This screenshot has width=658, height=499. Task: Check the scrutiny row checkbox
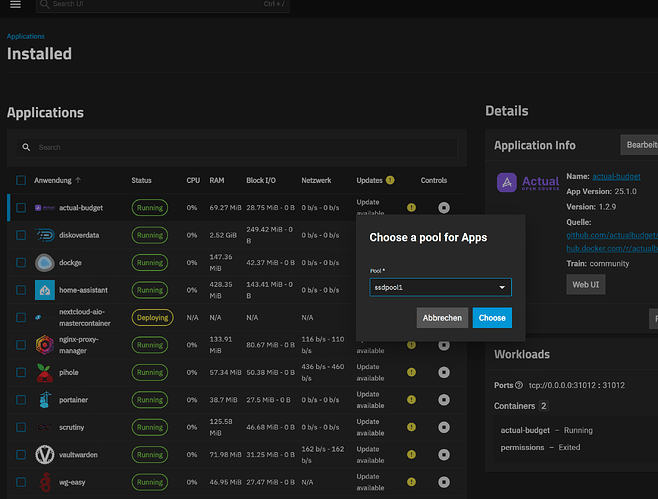[21, 427]
